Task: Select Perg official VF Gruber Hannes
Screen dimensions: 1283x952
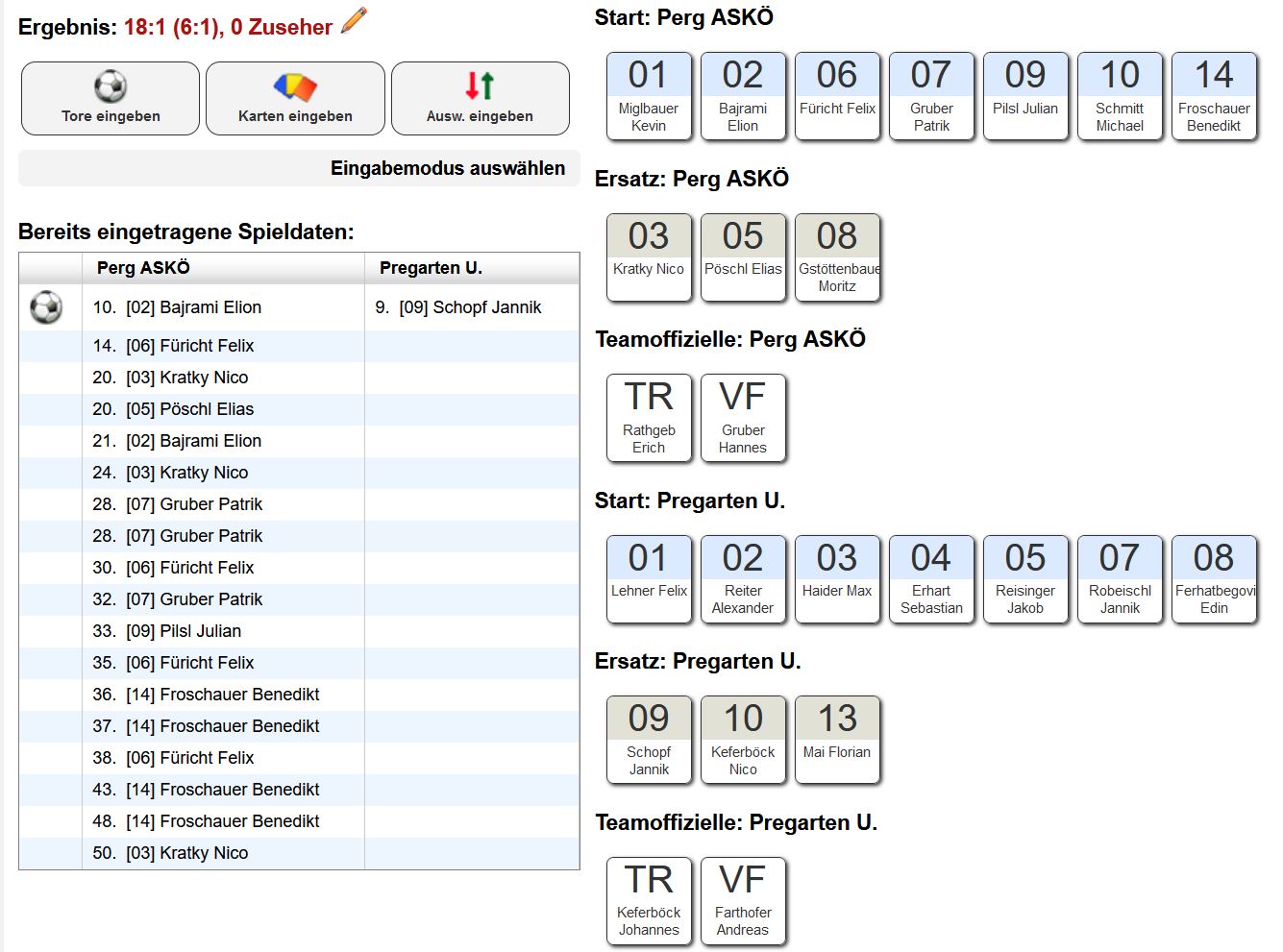Action: [743, 418]
